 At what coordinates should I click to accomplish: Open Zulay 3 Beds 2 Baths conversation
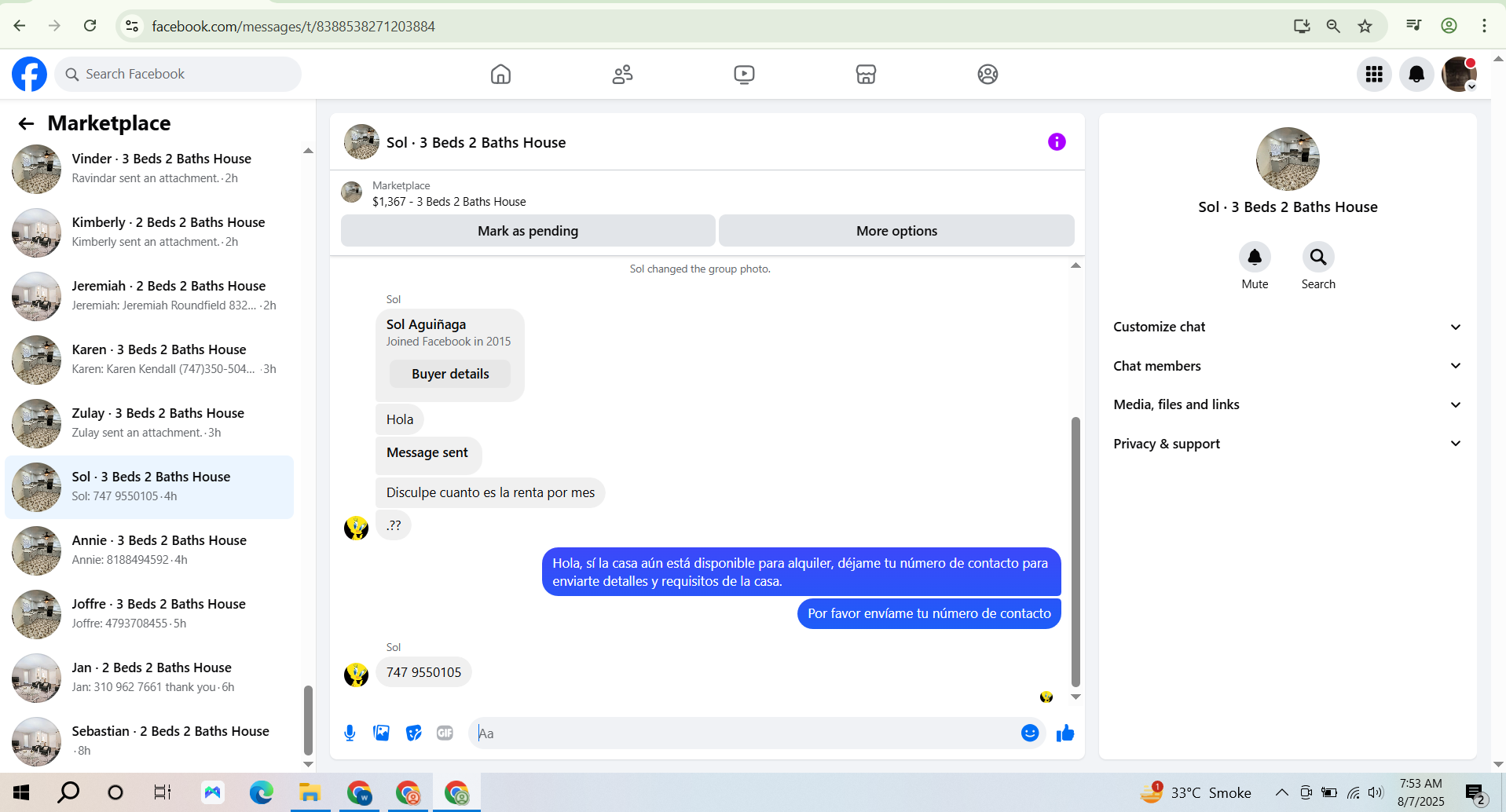(x=149, y=422)
